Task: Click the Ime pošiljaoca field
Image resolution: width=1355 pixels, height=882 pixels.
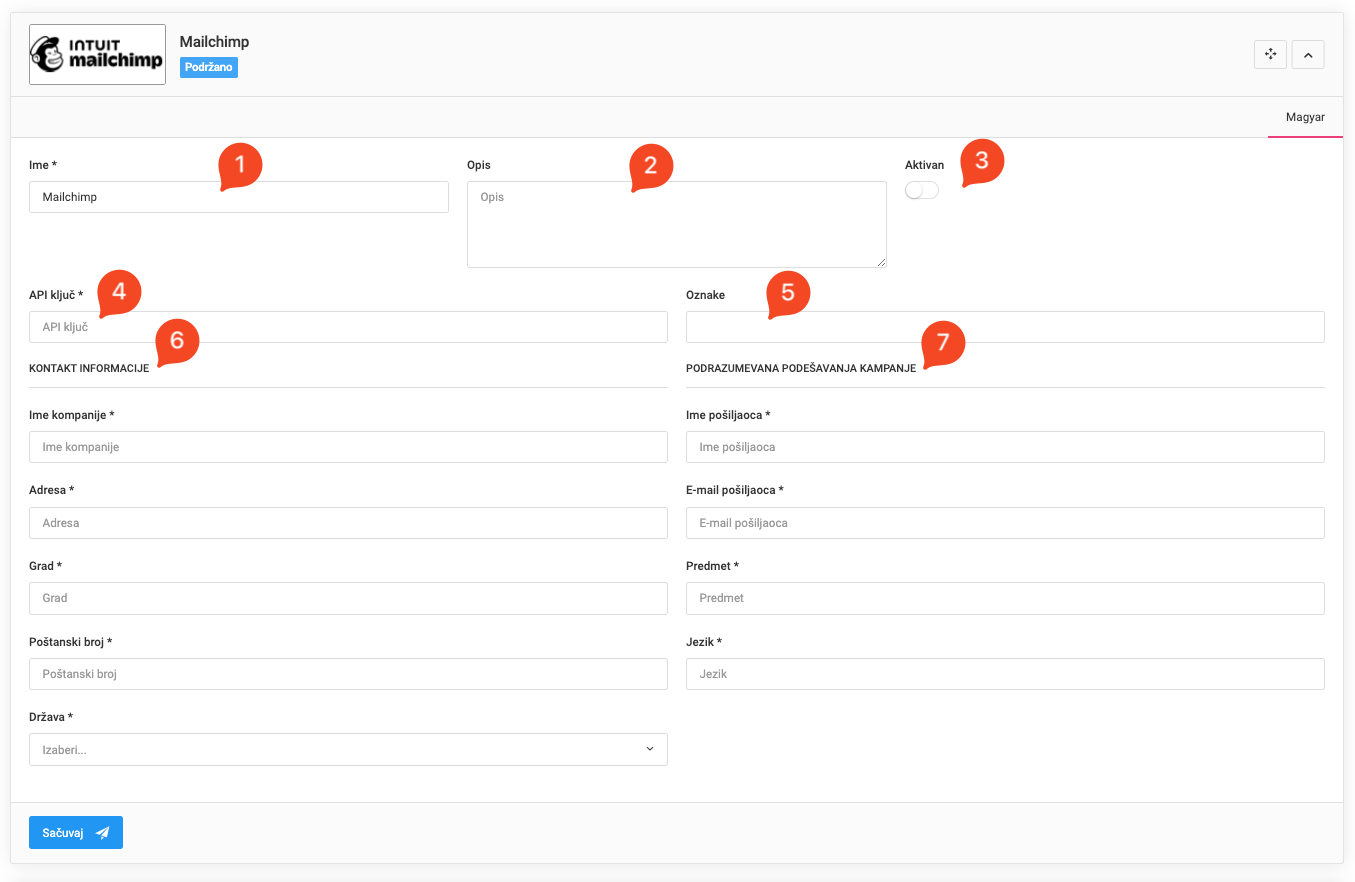Action: [1004, 447]
